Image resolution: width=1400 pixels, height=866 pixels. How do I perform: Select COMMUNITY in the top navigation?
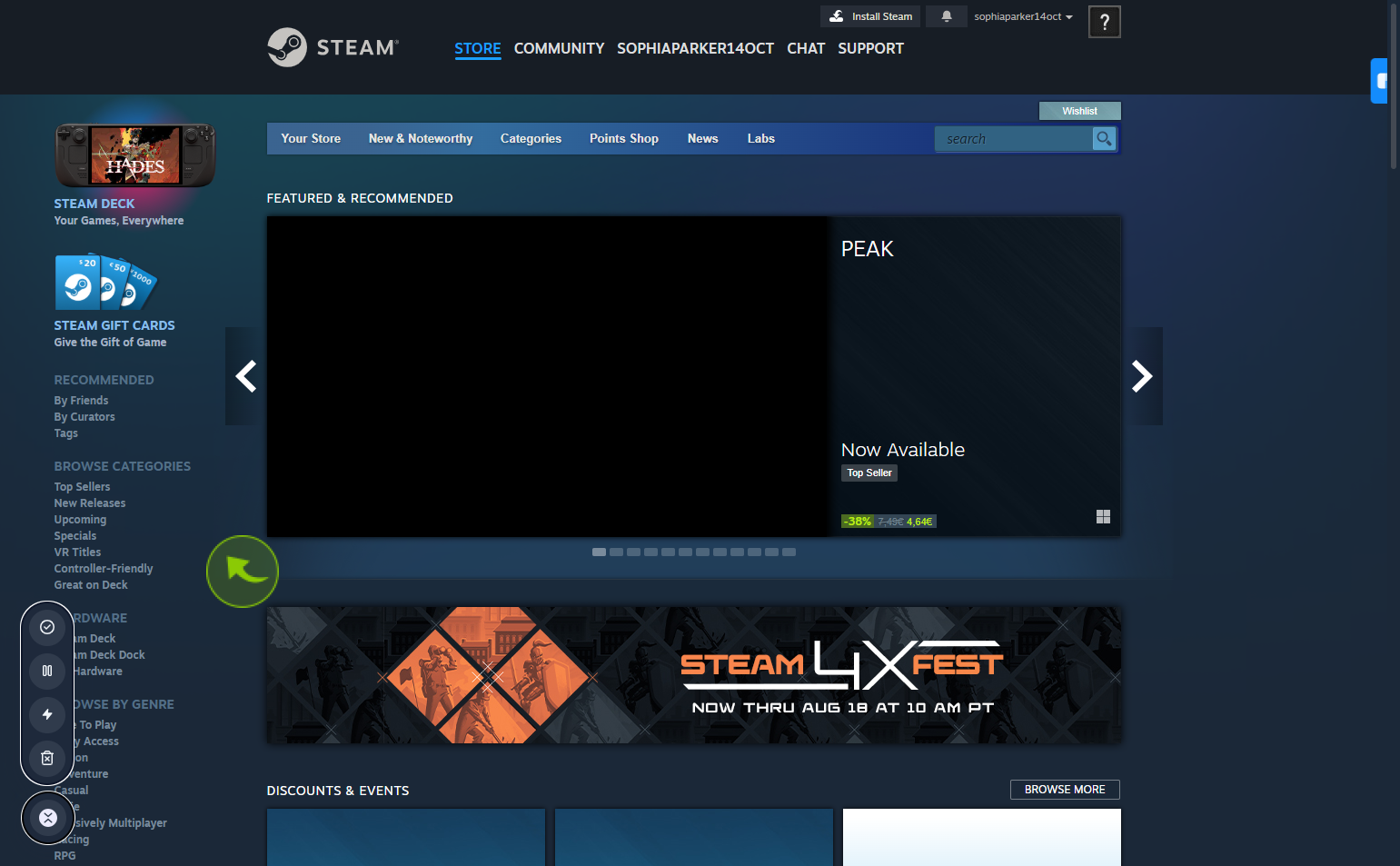coord(559,48)
